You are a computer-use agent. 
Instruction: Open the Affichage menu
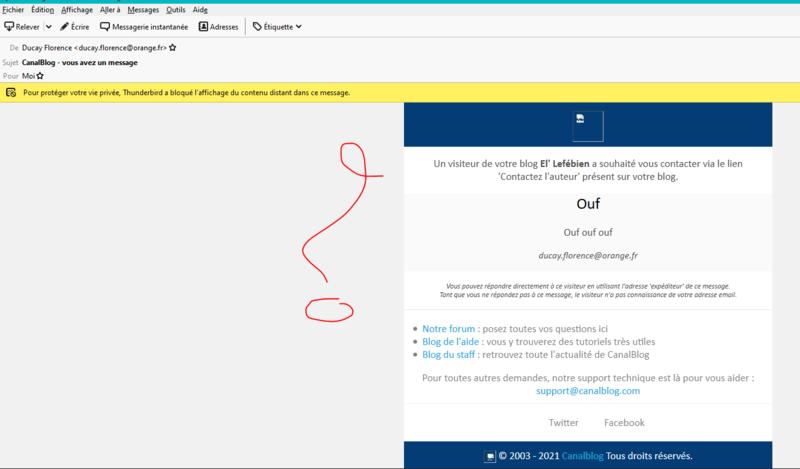77,10
